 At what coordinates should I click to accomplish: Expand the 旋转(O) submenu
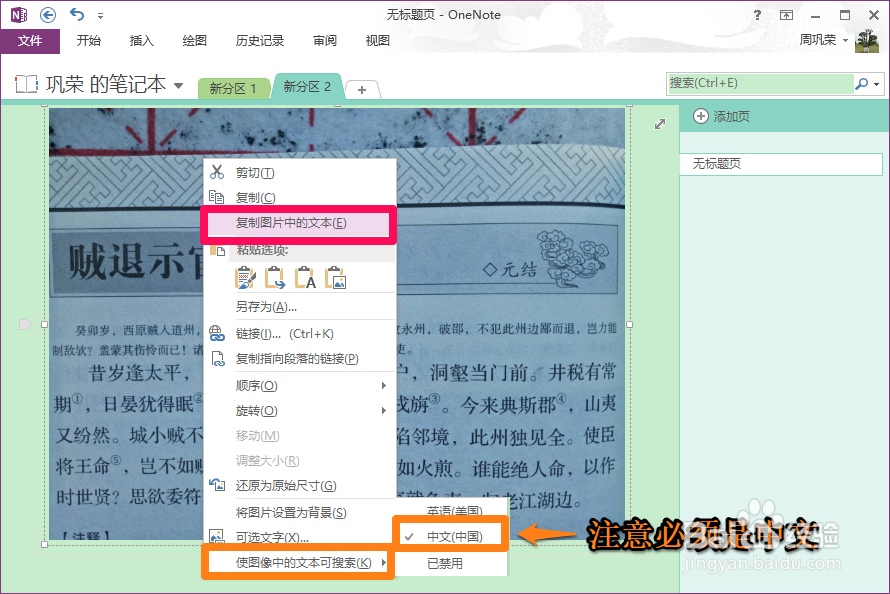299,411
